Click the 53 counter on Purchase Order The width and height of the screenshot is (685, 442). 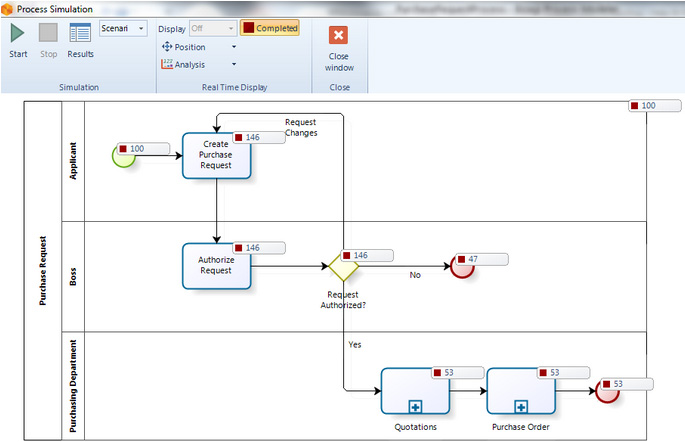coord(564,373)
